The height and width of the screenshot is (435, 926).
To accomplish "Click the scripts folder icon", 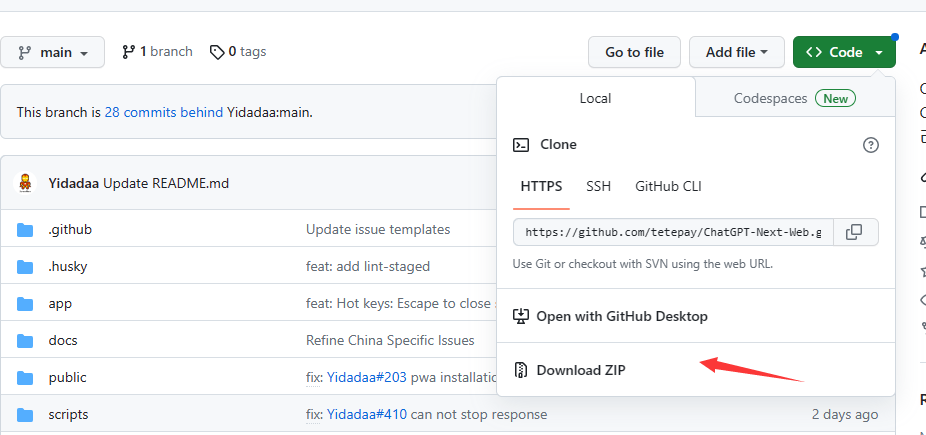I will pos(25,415).
